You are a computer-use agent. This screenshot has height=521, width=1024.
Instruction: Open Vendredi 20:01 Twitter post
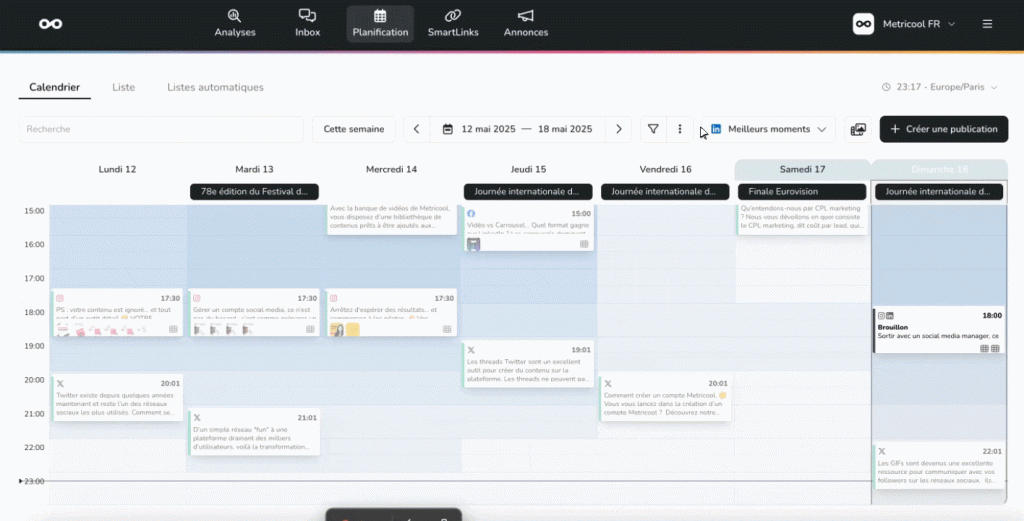665,398
